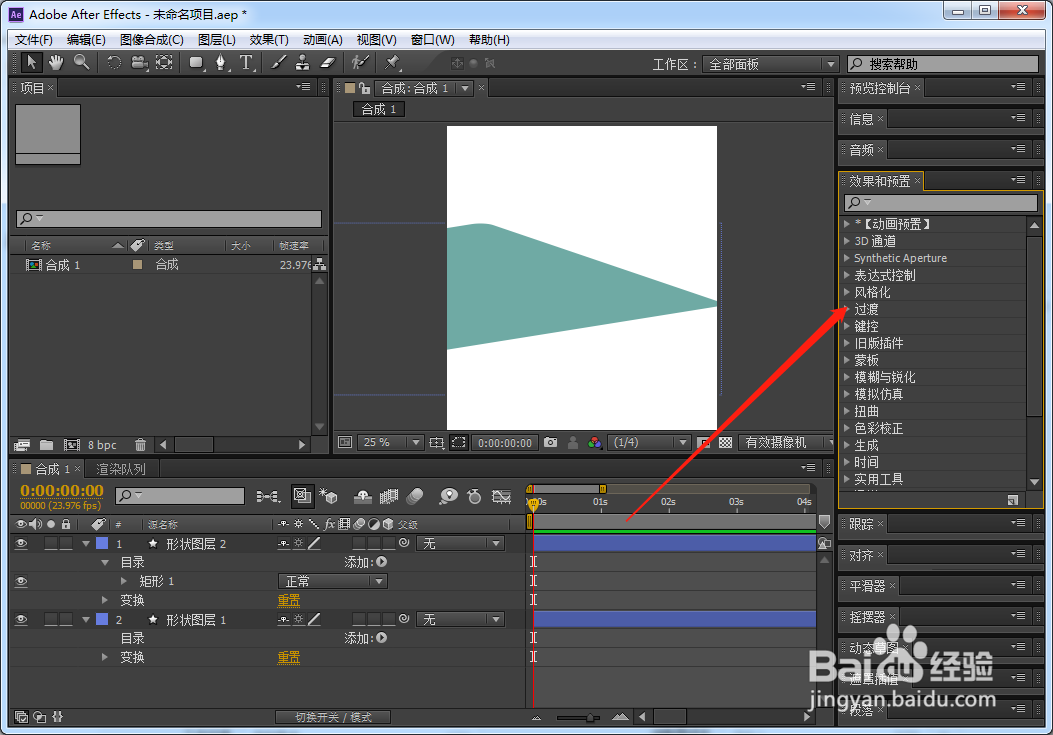Click 切换开关 / 模式 button
This screenshot has height=735, width=1053.
[x=333, y=718]
